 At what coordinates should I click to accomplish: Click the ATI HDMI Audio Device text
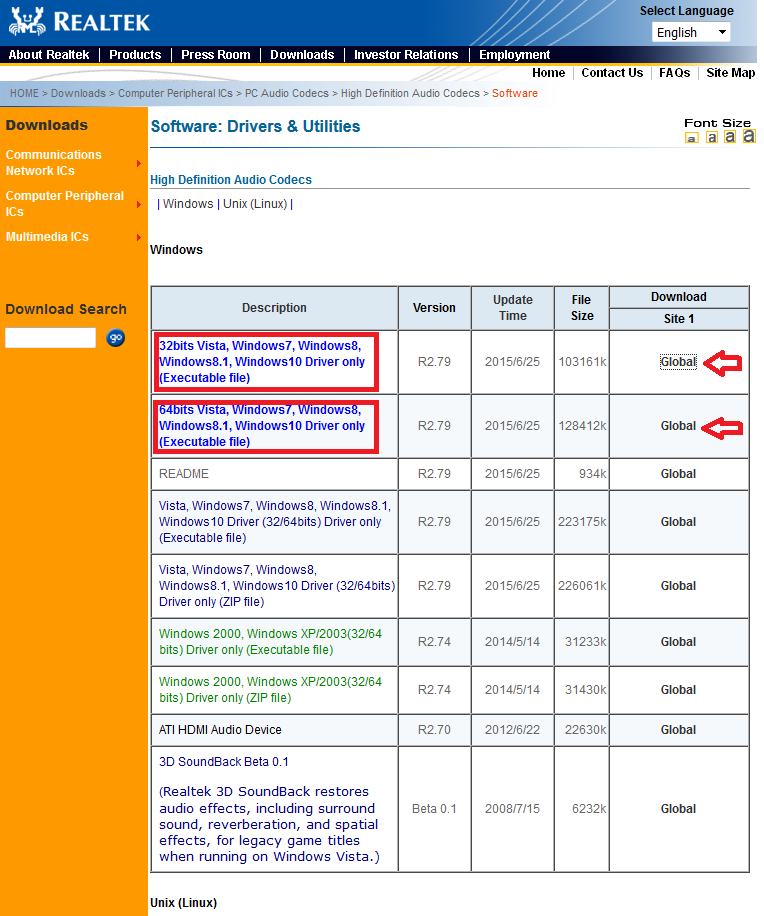click(x=220, y=730)
